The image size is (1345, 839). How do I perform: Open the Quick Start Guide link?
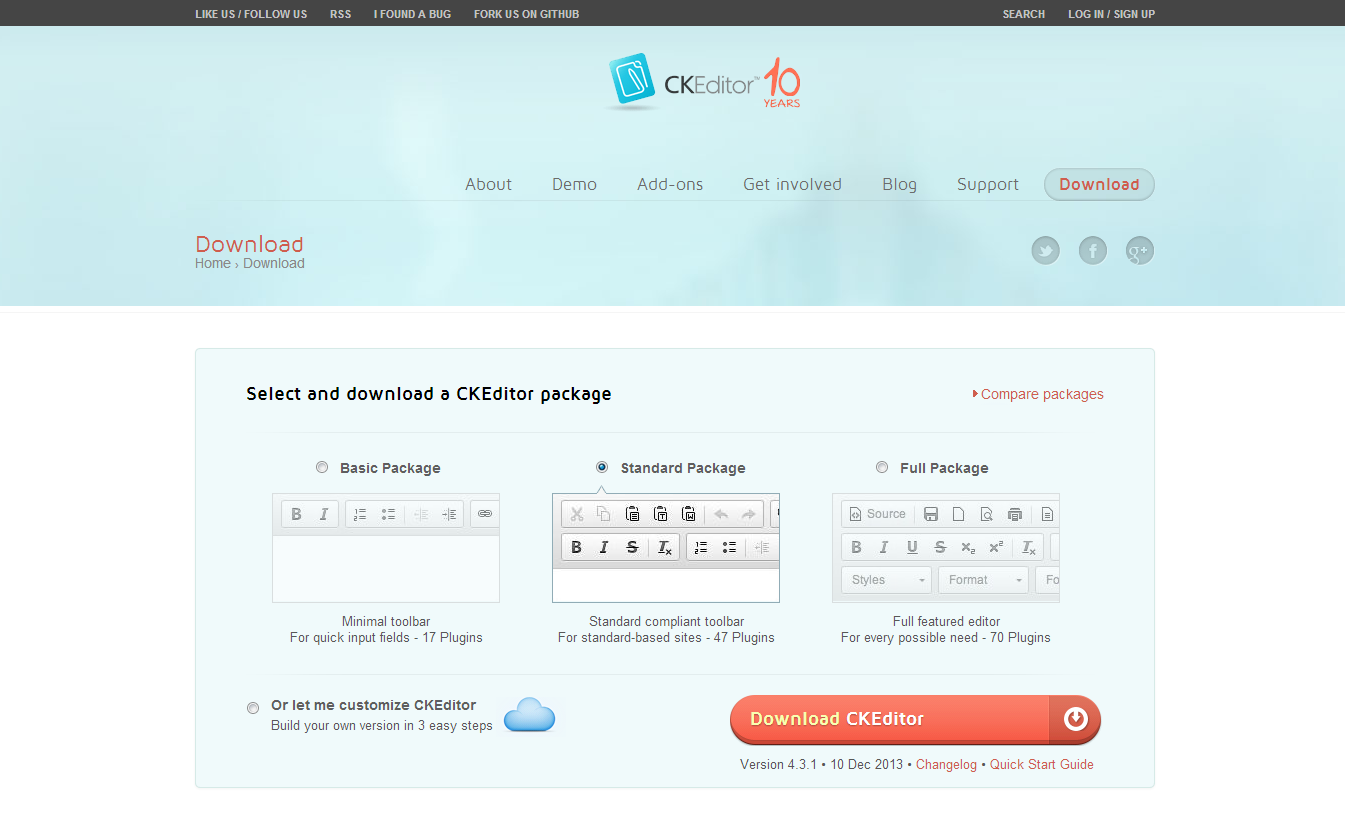pyautogui.click(x=1042, y=764)
